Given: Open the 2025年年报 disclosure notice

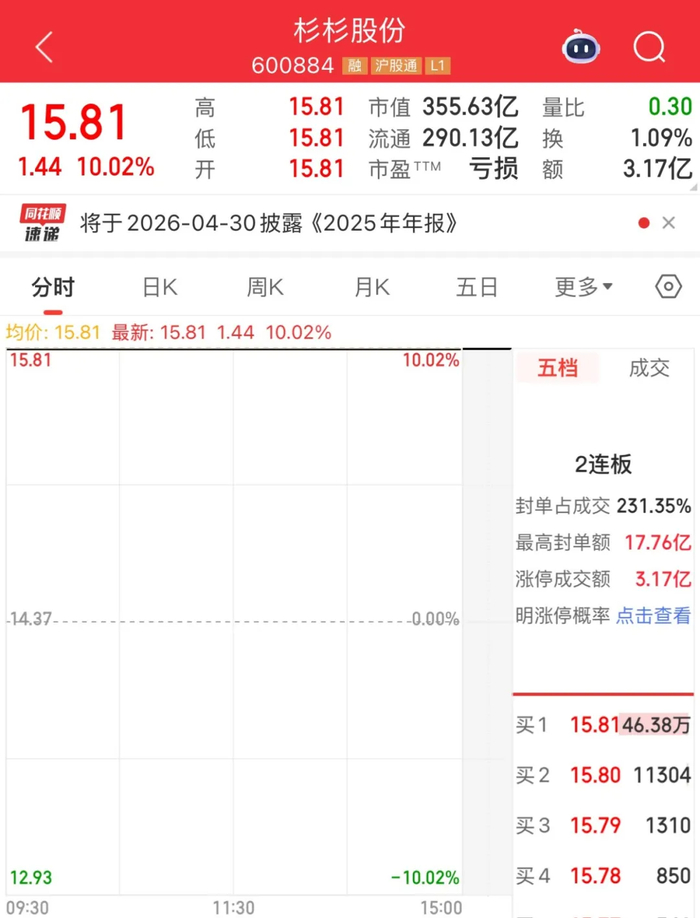Looking at the screenshot, I should point(269,223).
